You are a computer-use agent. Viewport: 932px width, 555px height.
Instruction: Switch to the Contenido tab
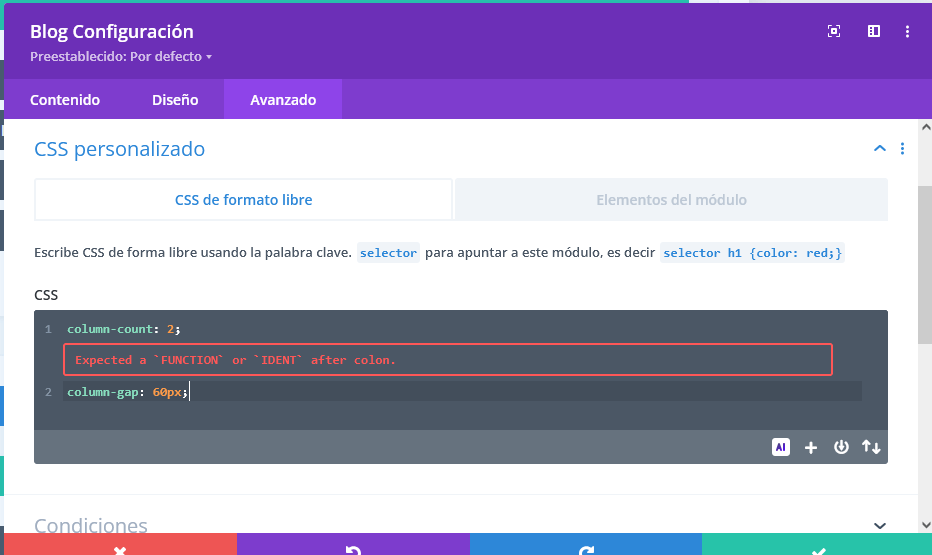coord(65,100)
